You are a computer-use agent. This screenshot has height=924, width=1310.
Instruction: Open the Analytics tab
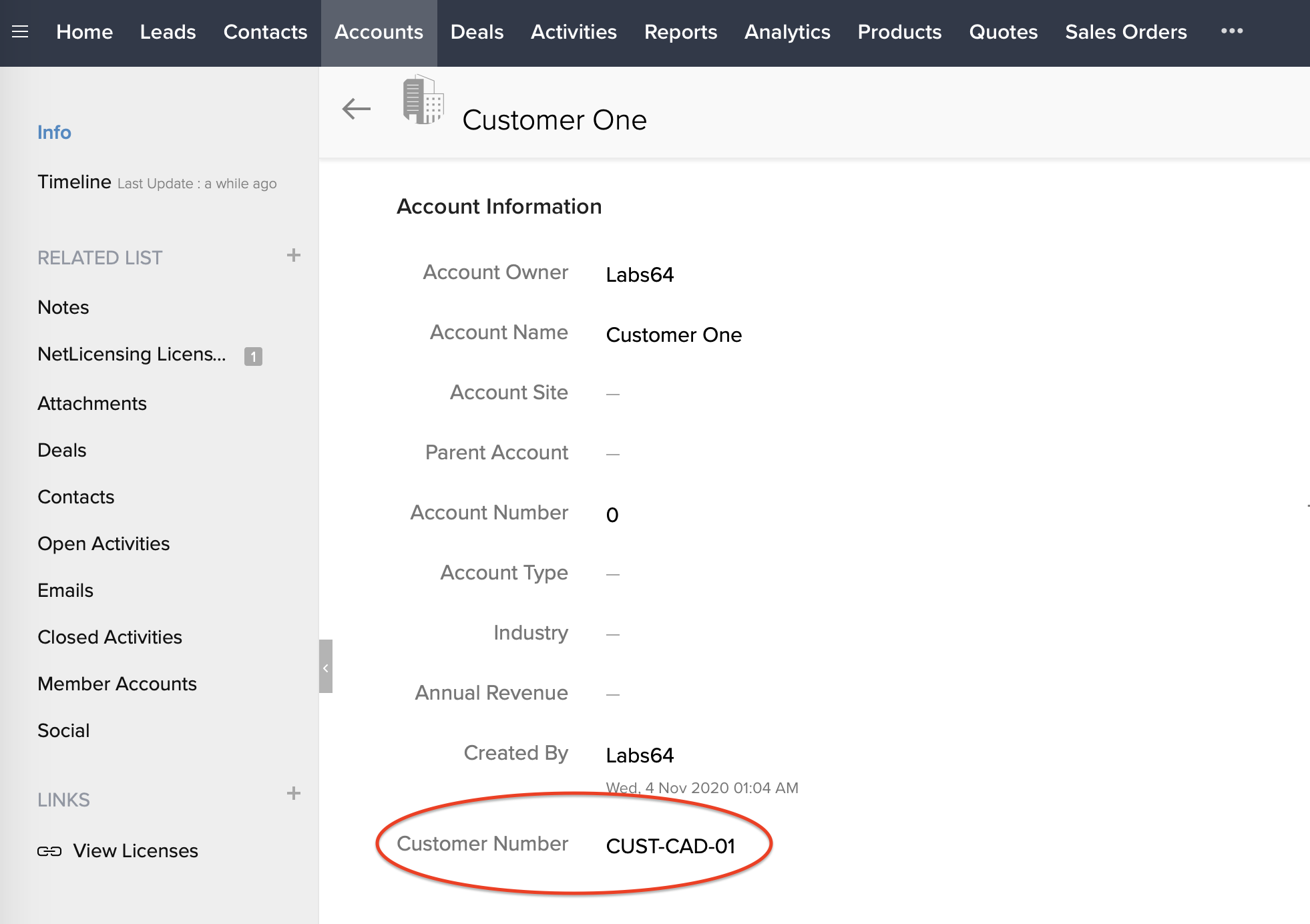787,32
